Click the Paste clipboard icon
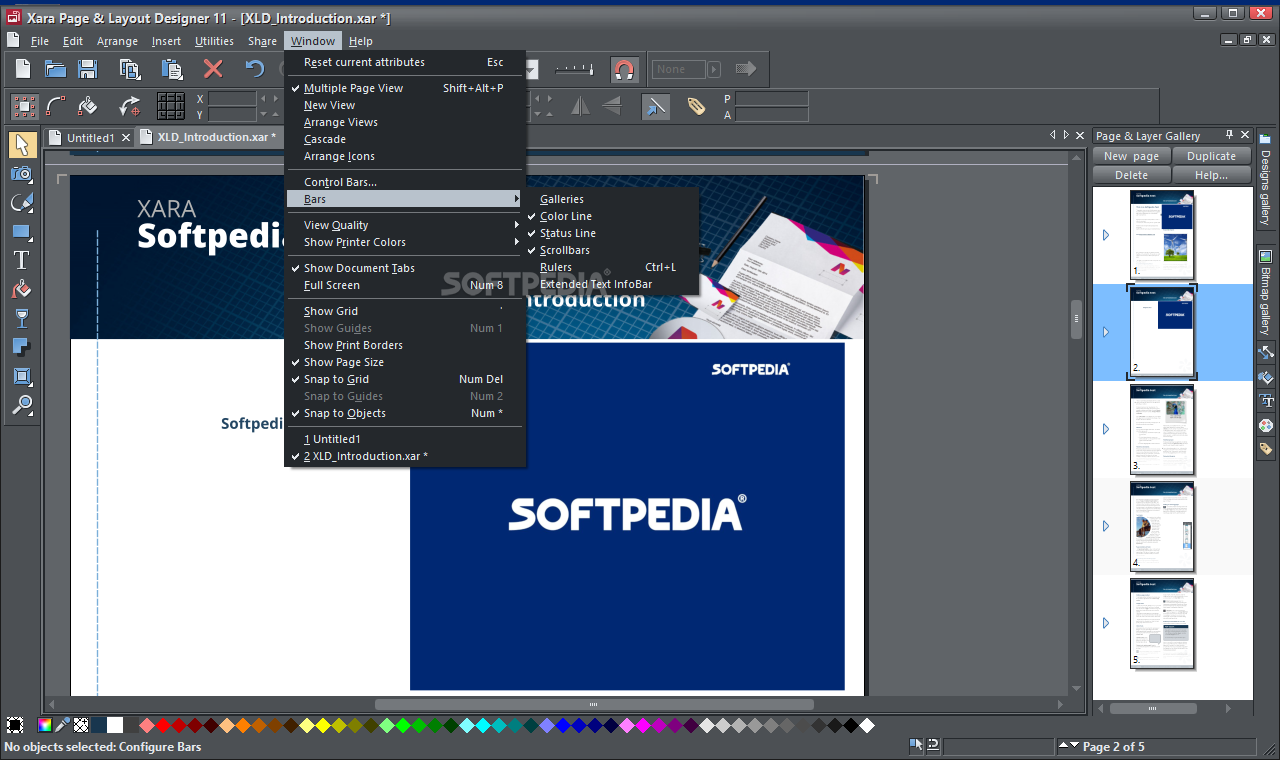This screenshot has height=760, width=1280. click(171, 69)
